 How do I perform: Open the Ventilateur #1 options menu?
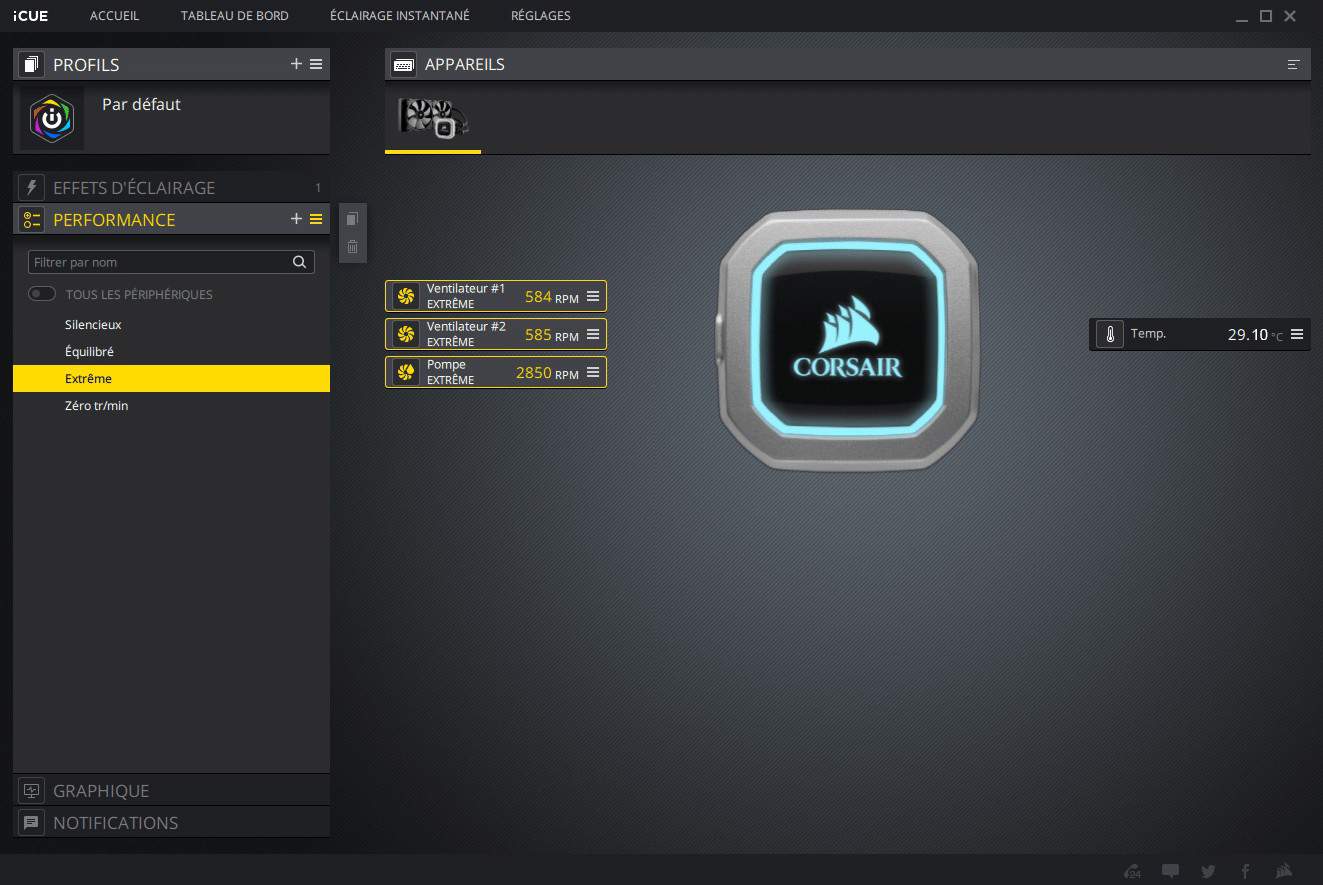click(x=593, y=296)
